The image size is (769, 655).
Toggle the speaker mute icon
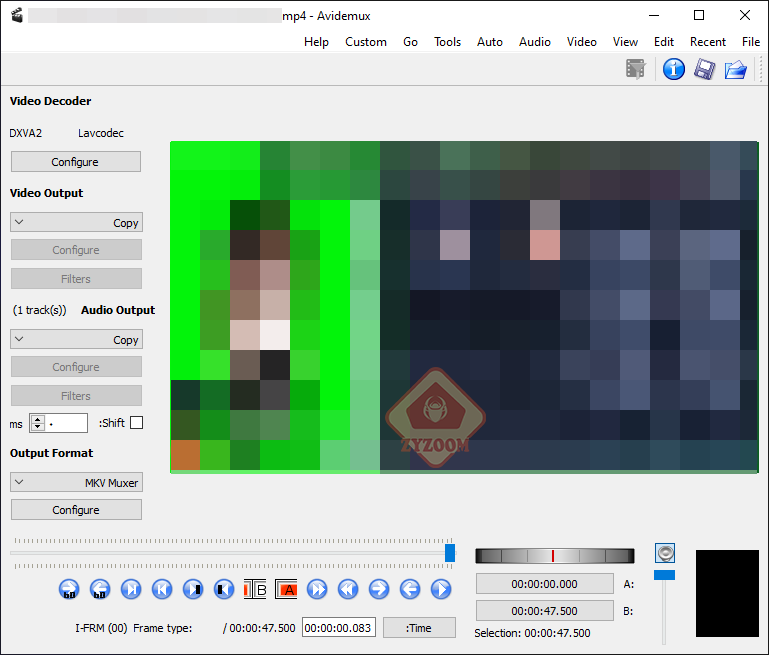coord(665,553)
